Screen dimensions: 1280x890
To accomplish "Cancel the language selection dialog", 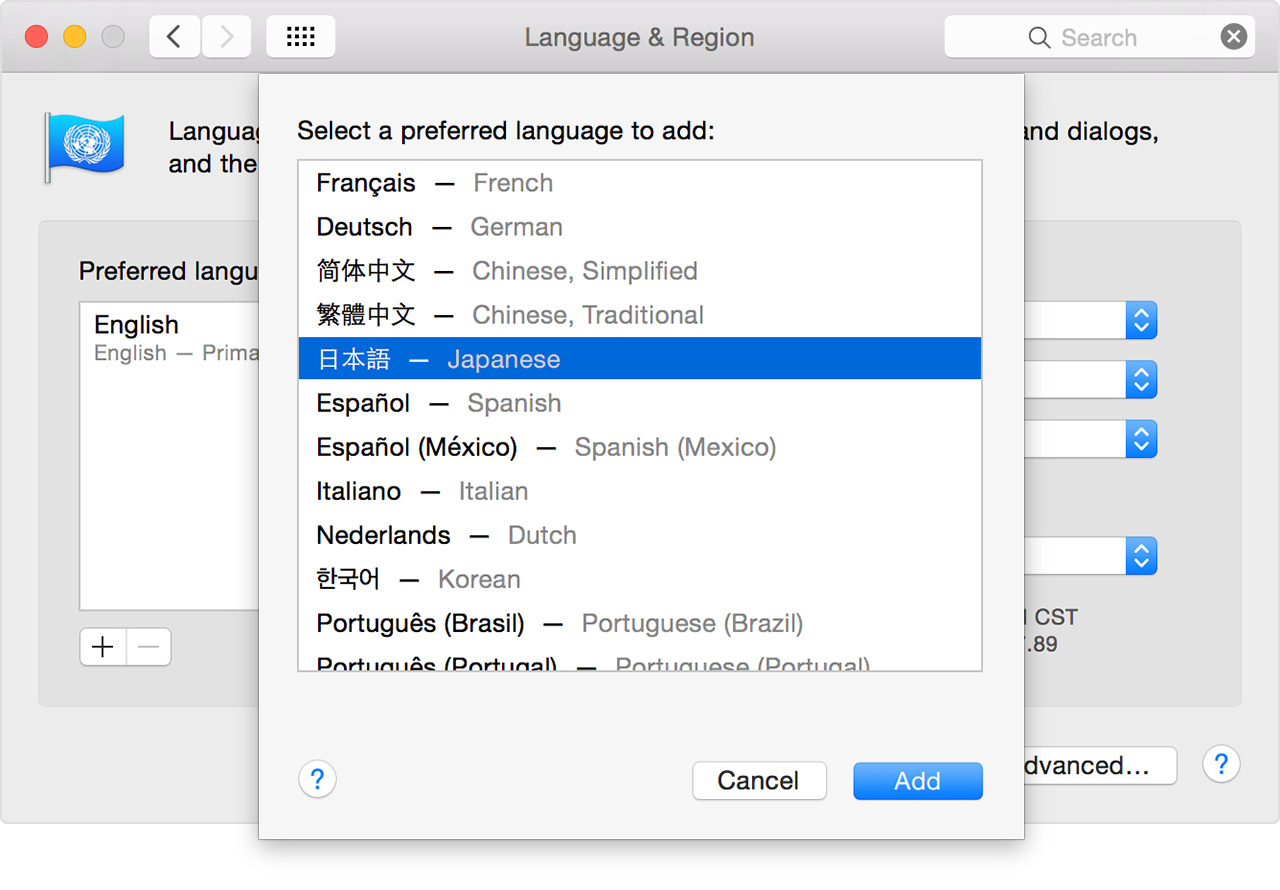I will tap(759, 781).
